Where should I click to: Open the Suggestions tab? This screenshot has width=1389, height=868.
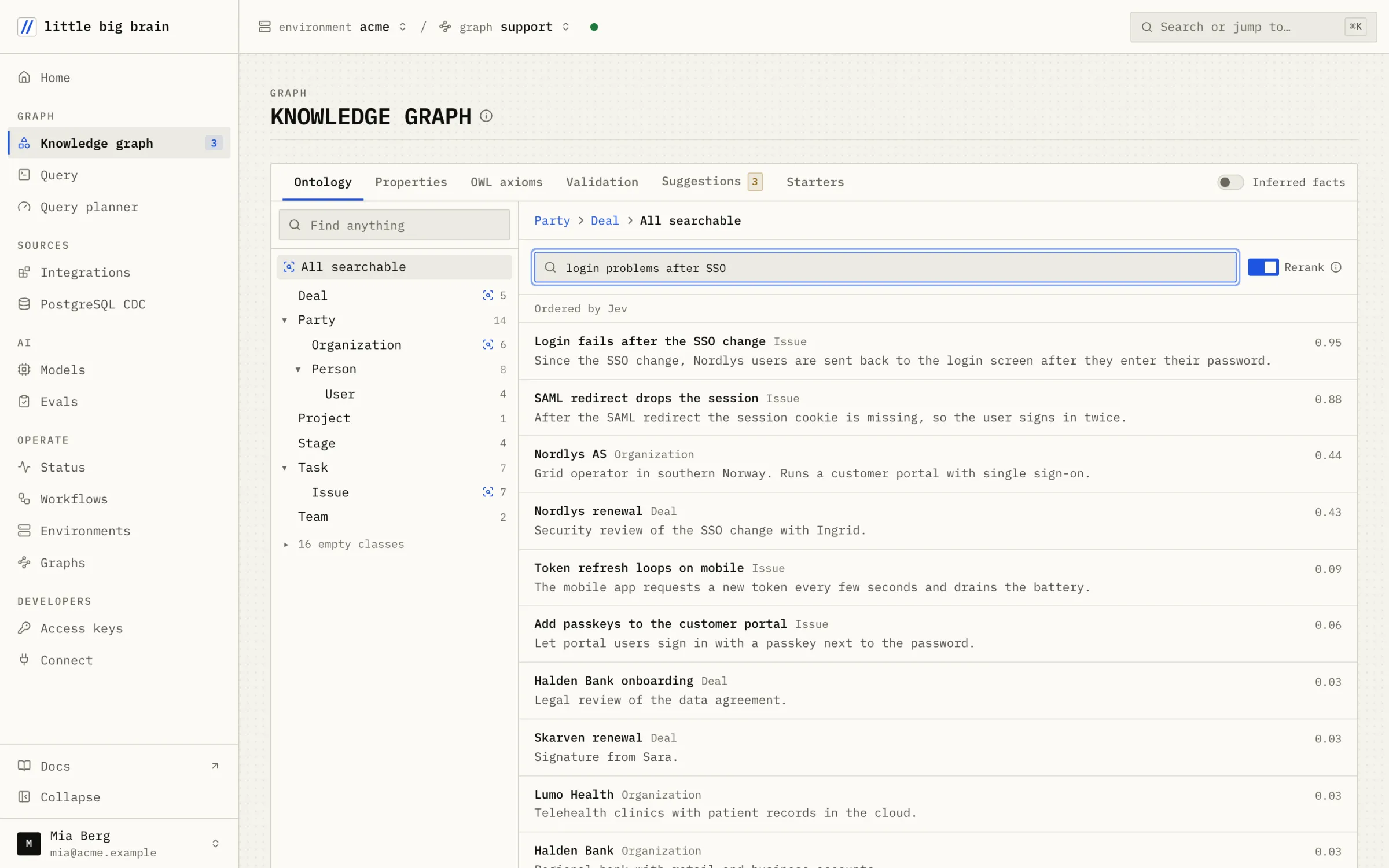click(x=712, y=182)
